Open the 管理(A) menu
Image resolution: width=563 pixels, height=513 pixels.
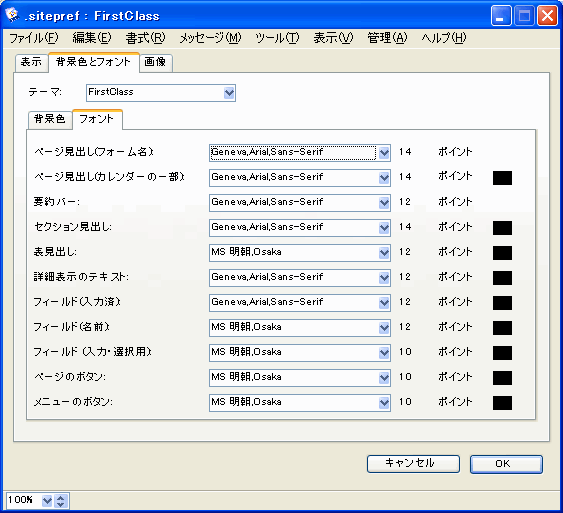(x=387, y=38)
